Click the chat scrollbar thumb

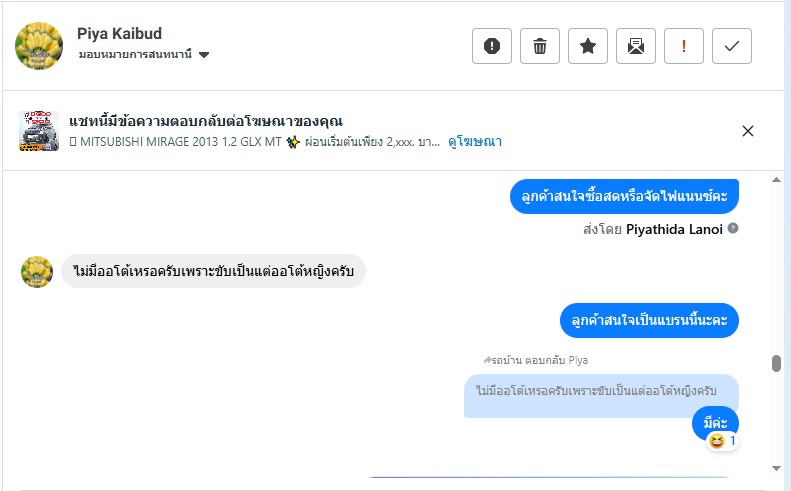(777, 363)
